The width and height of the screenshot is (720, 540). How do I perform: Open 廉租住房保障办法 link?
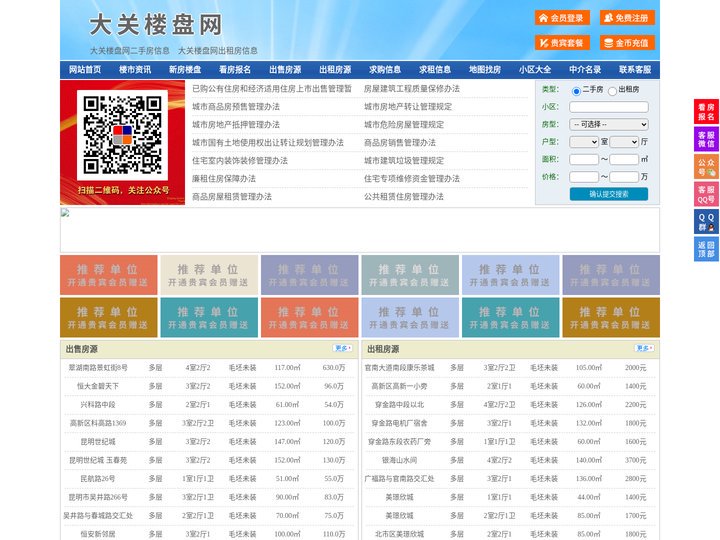224,179
